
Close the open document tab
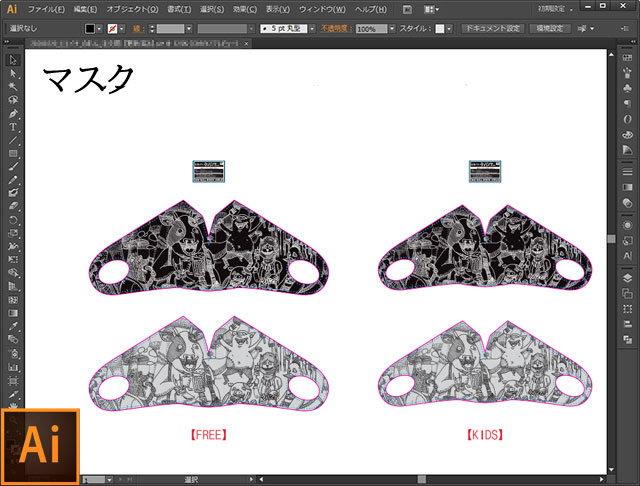click(x=247, y=43)
